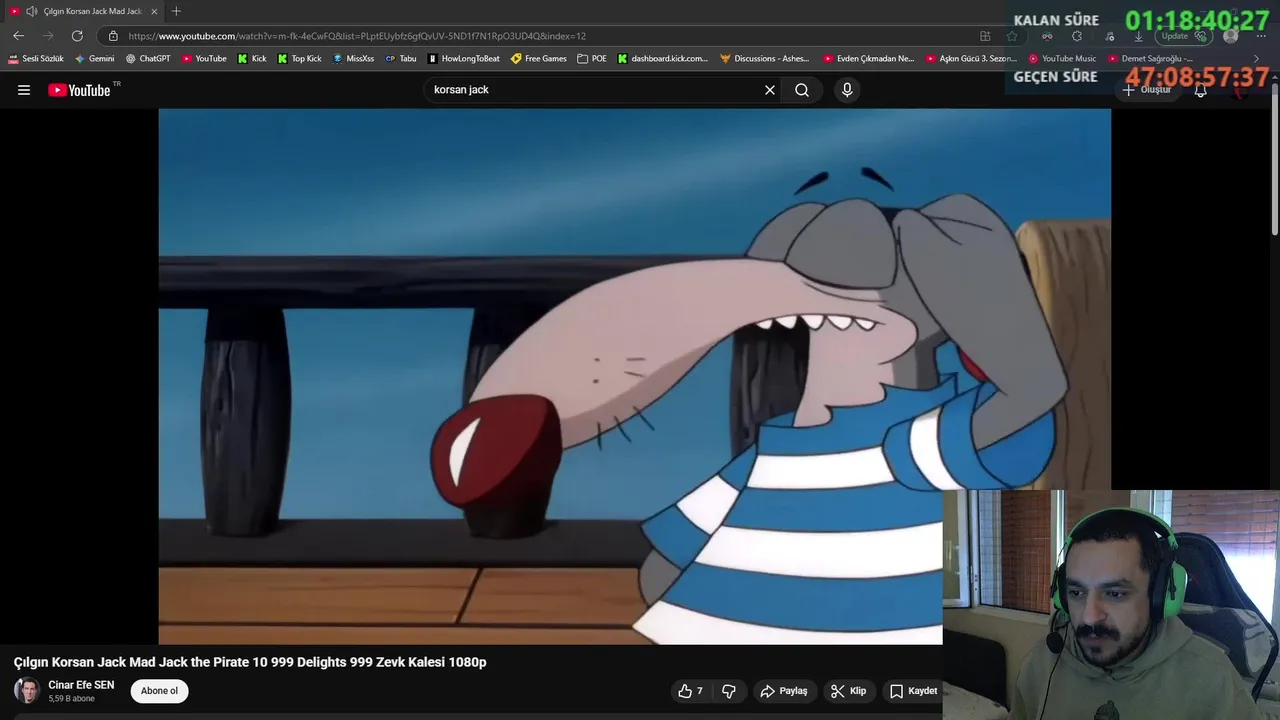
Task: Open the YouTube Music bookmark
Action: (x=1062, y=59)
